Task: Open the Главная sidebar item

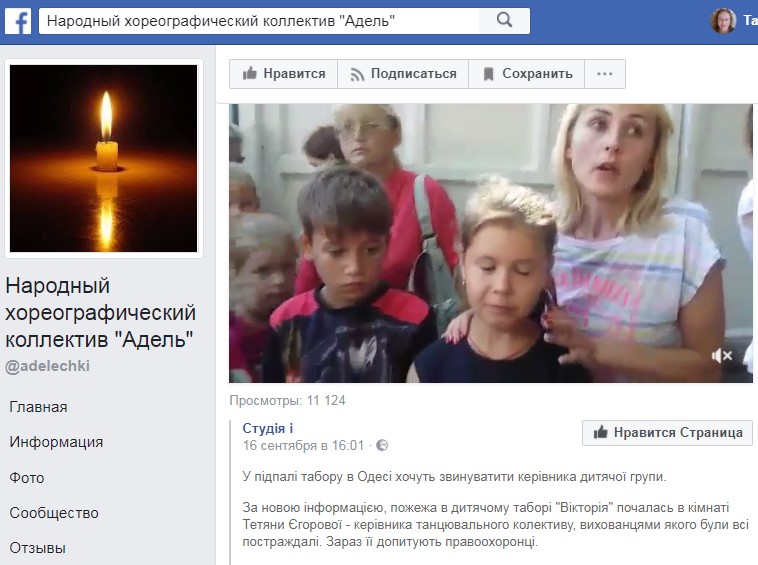Action: (38, 407)
